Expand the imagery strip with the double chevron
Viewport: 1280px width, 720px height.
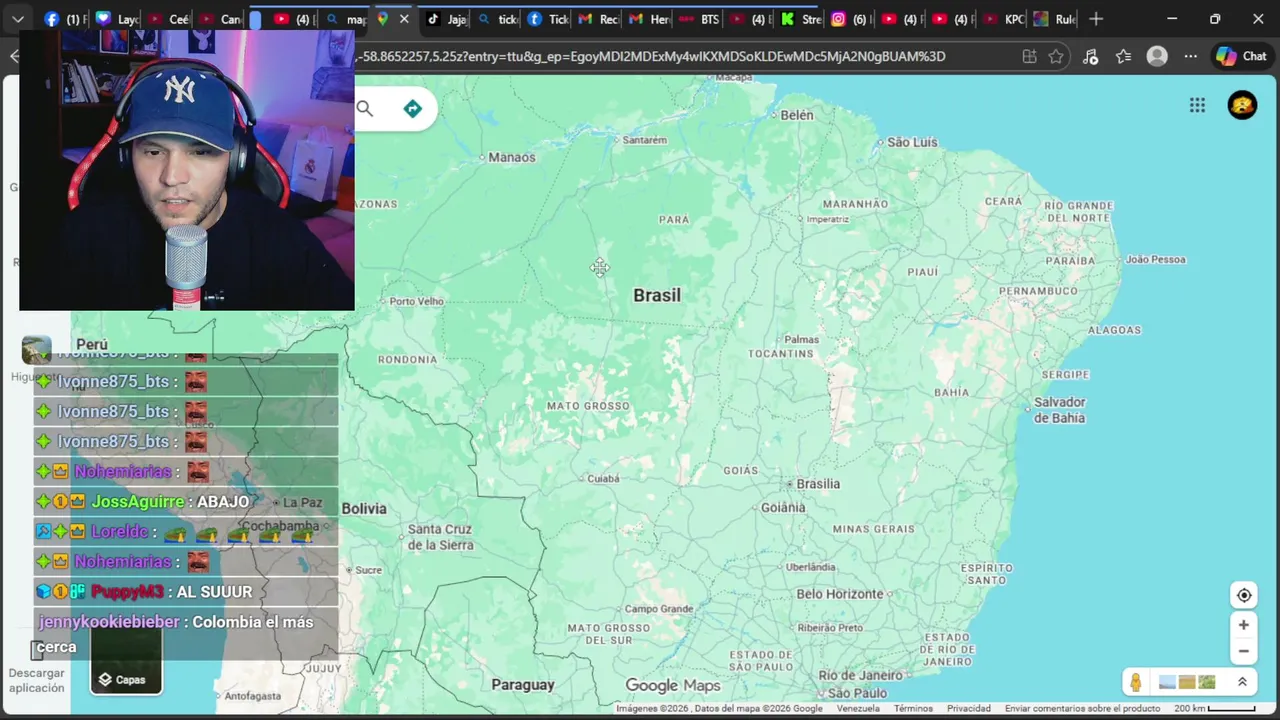[1242, 682]
